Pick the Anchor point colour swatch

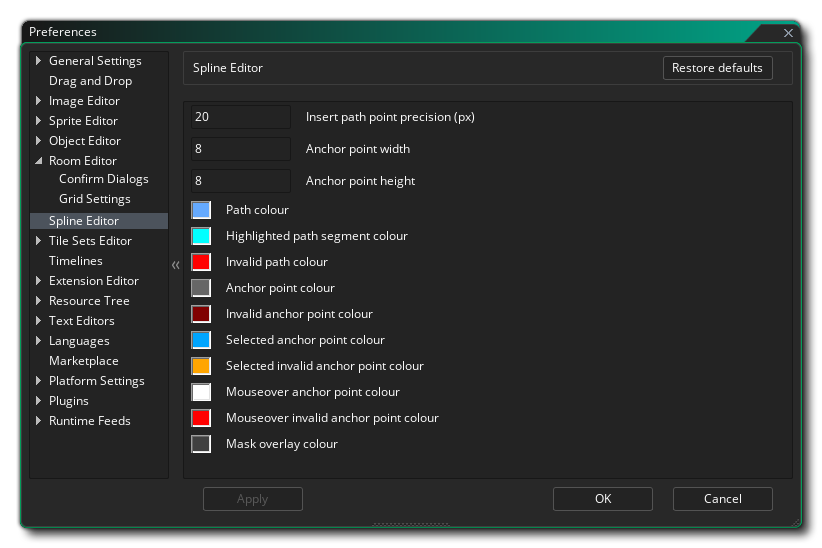(x=201, y=288)
